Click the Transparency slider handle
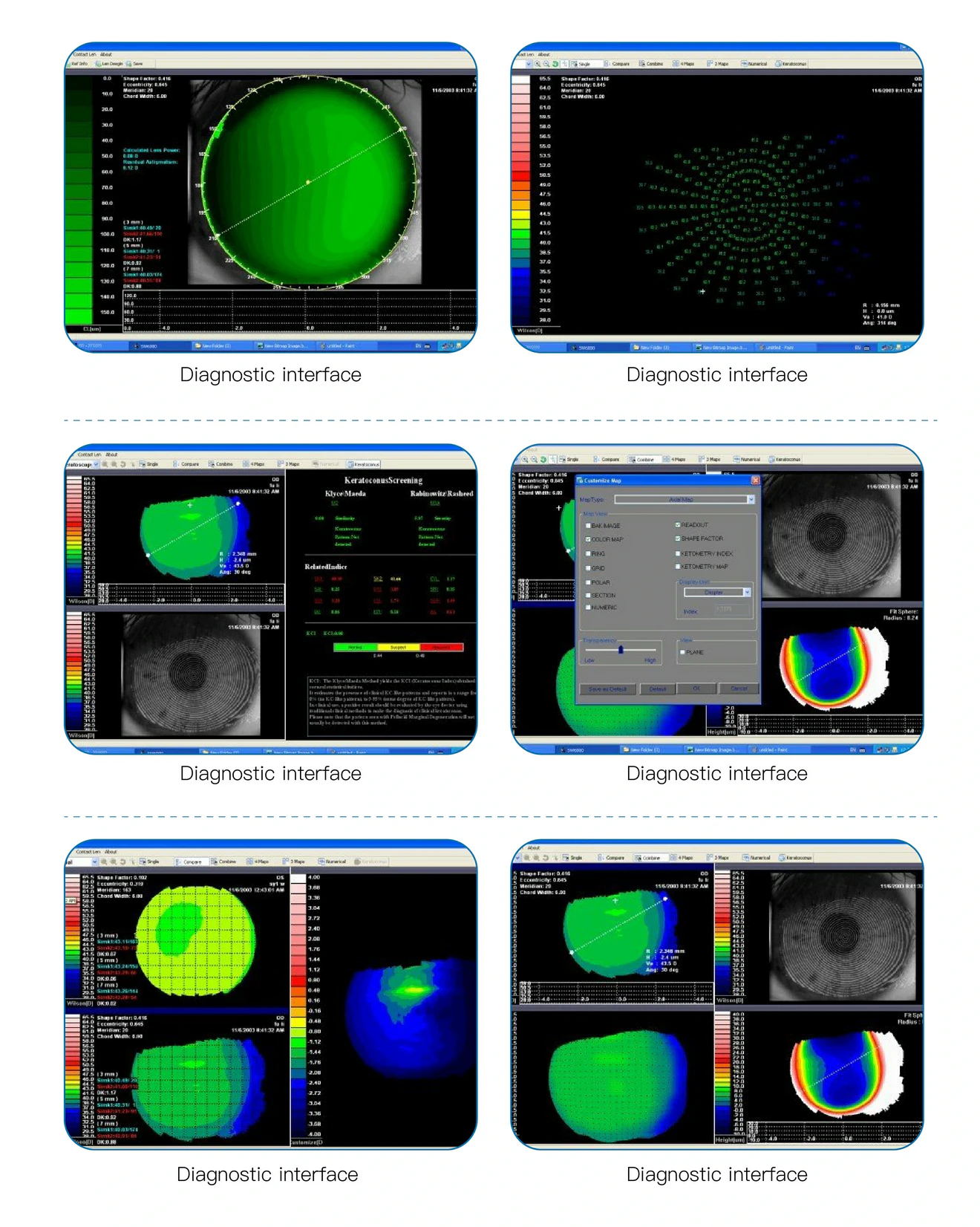980x1227 pixels. 621,650
